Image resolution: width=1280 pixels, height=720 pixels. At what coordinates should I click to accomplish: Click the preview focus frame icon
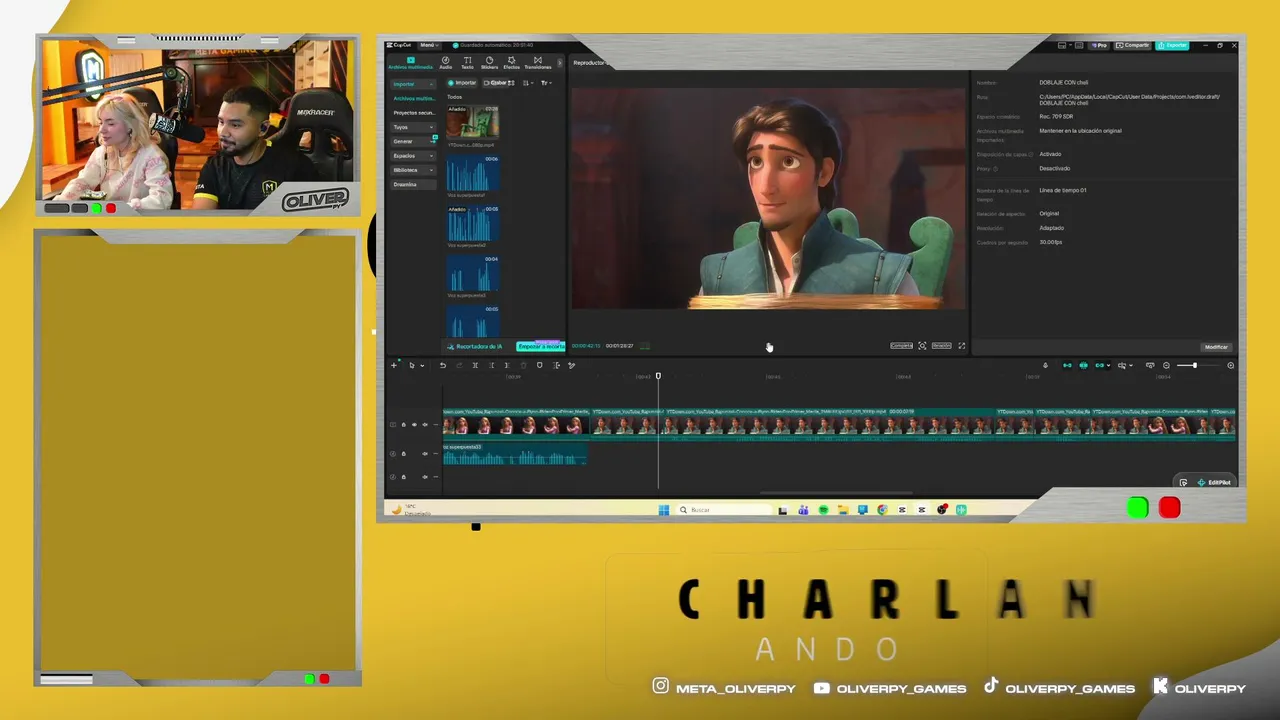[922, 346]
